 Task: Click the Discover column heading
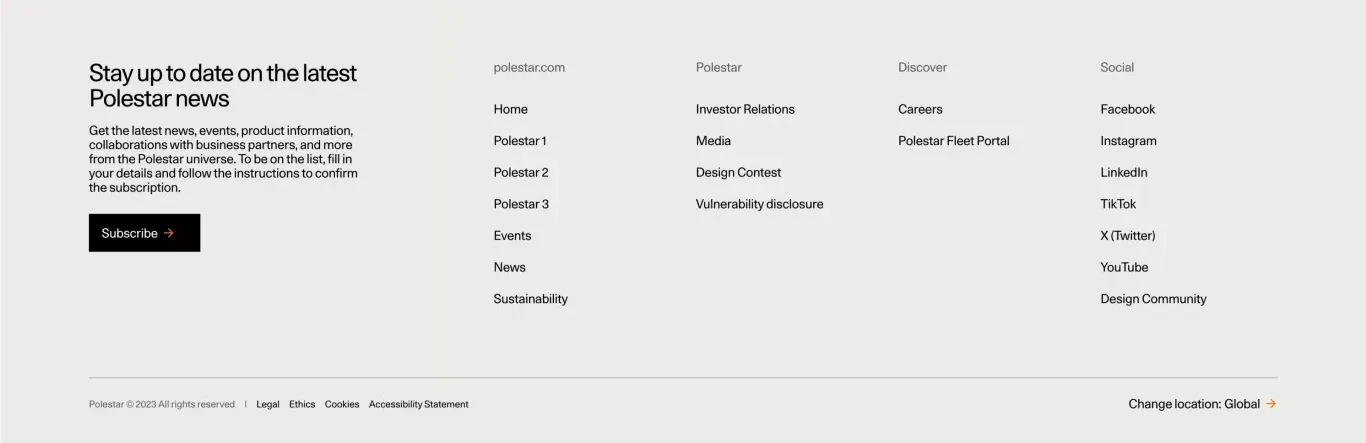tap(922, 67)
